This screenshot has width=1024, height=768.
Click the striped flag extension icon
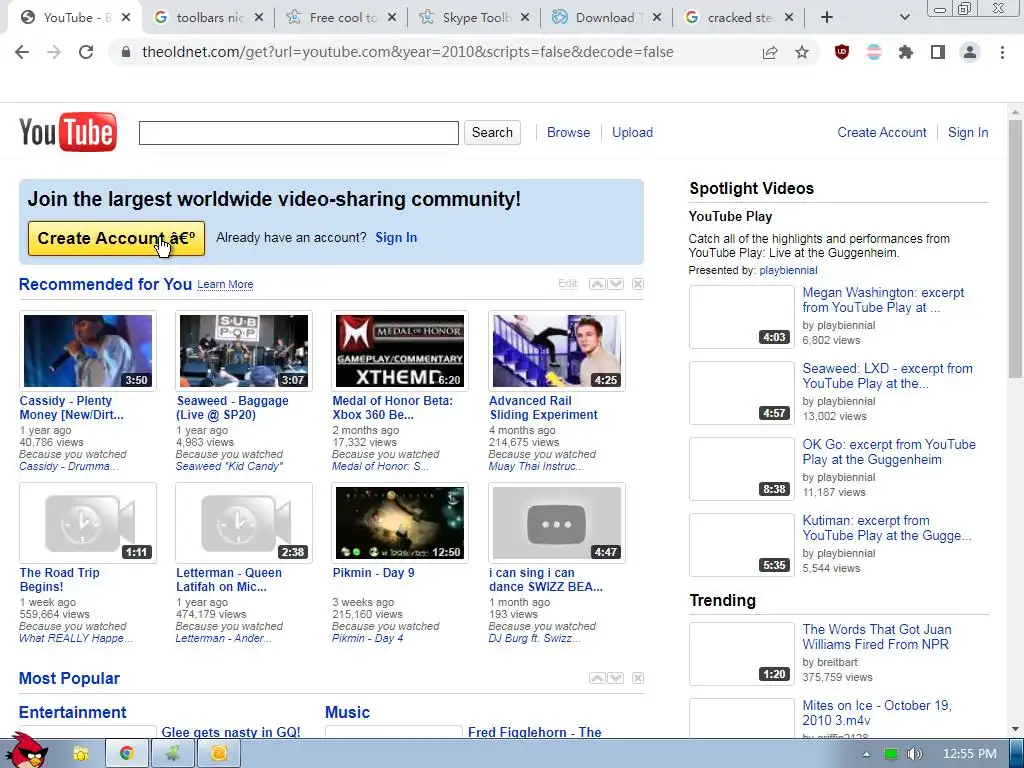[874, 52]
